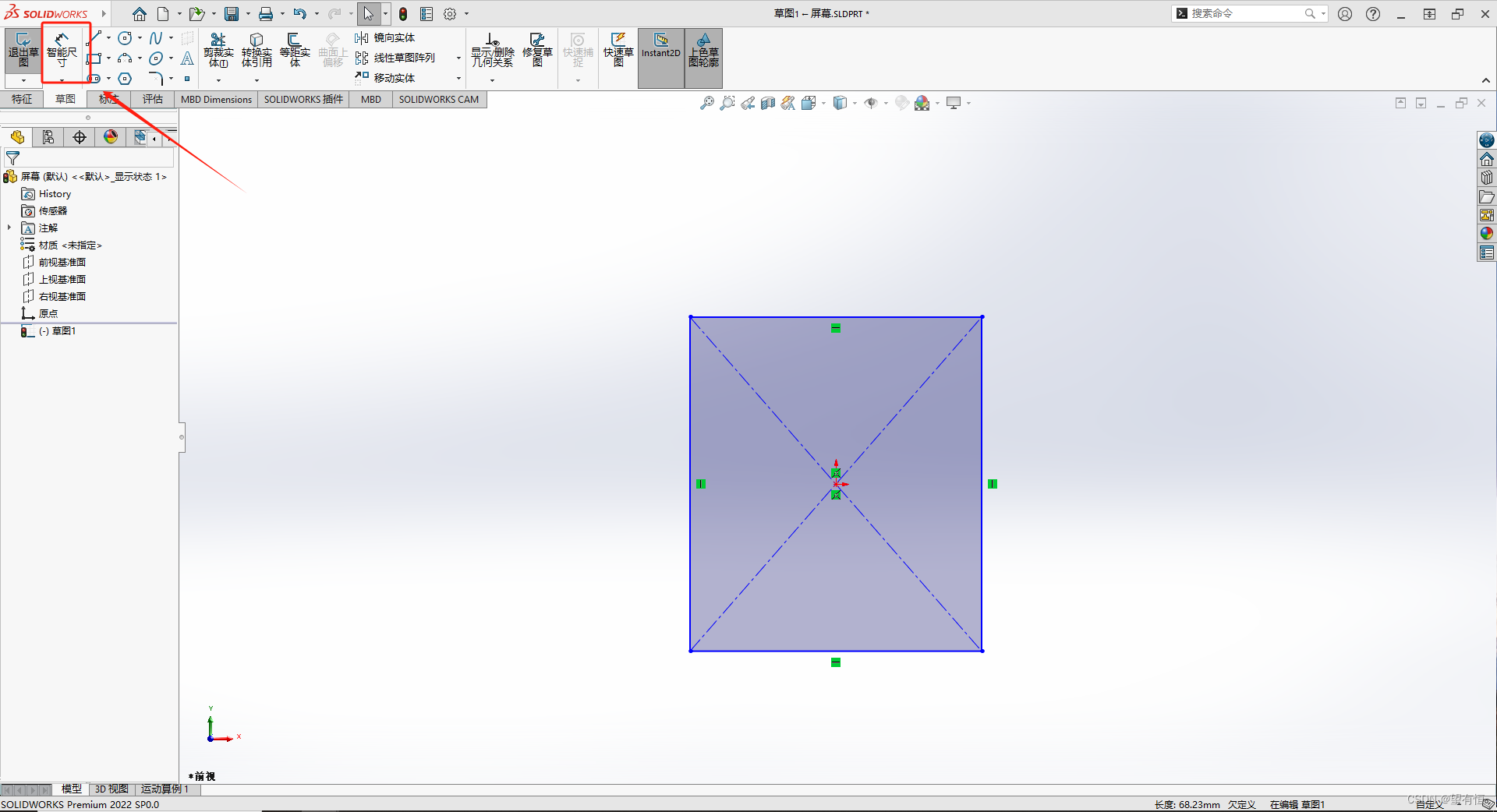Click the Save icon in quick toolbar
1497x812 pixels.
point(232,14)
